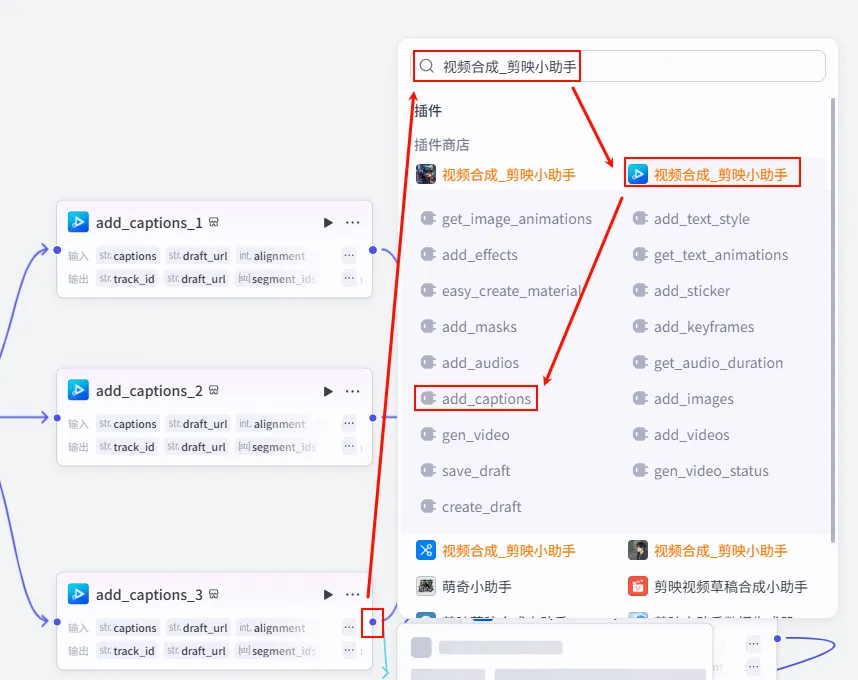Click input port dot of add_captions_2
This screenshot has width=858, height=680.
coord(57,418)
